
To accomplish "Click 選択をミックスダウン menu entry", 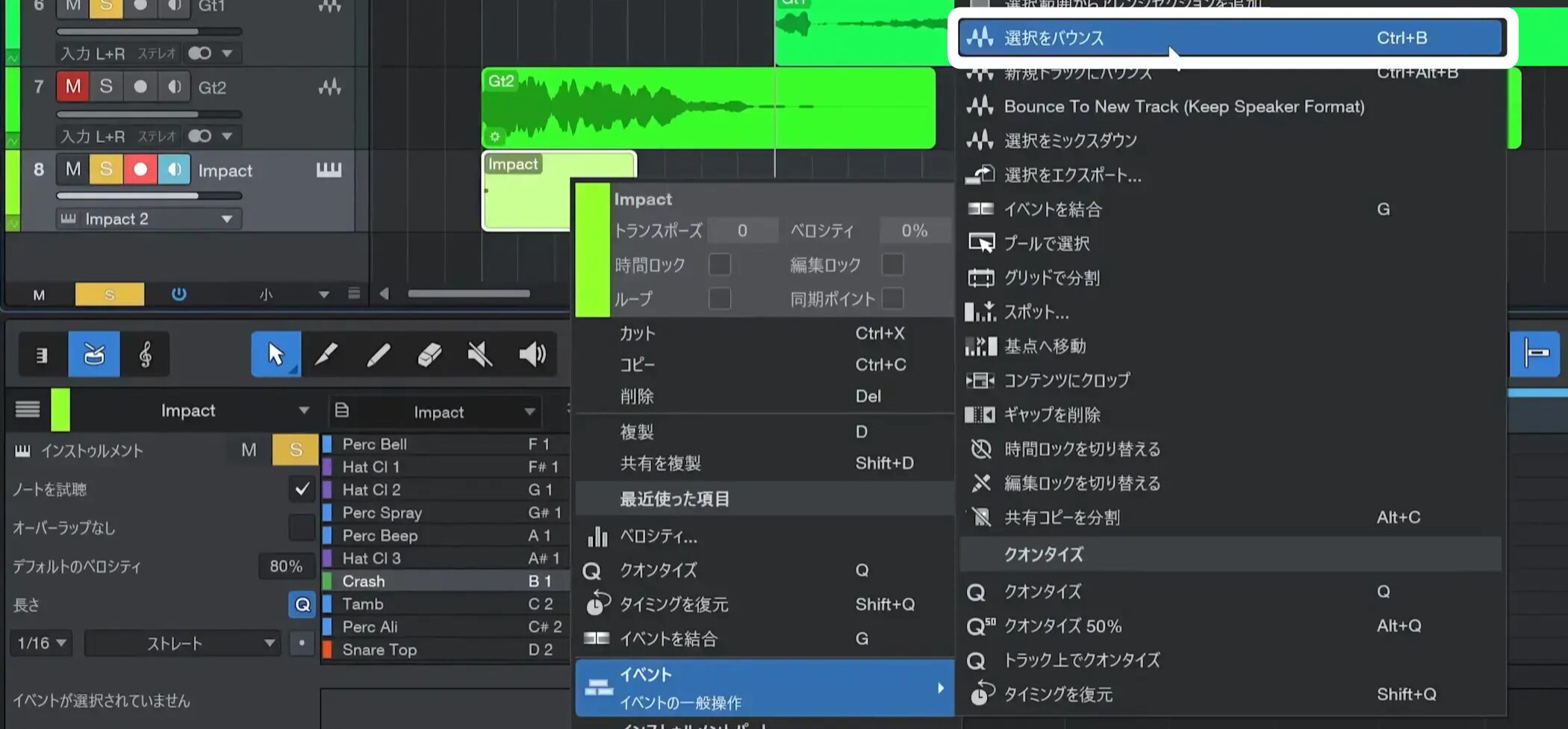I will [x=1070, y=140].
